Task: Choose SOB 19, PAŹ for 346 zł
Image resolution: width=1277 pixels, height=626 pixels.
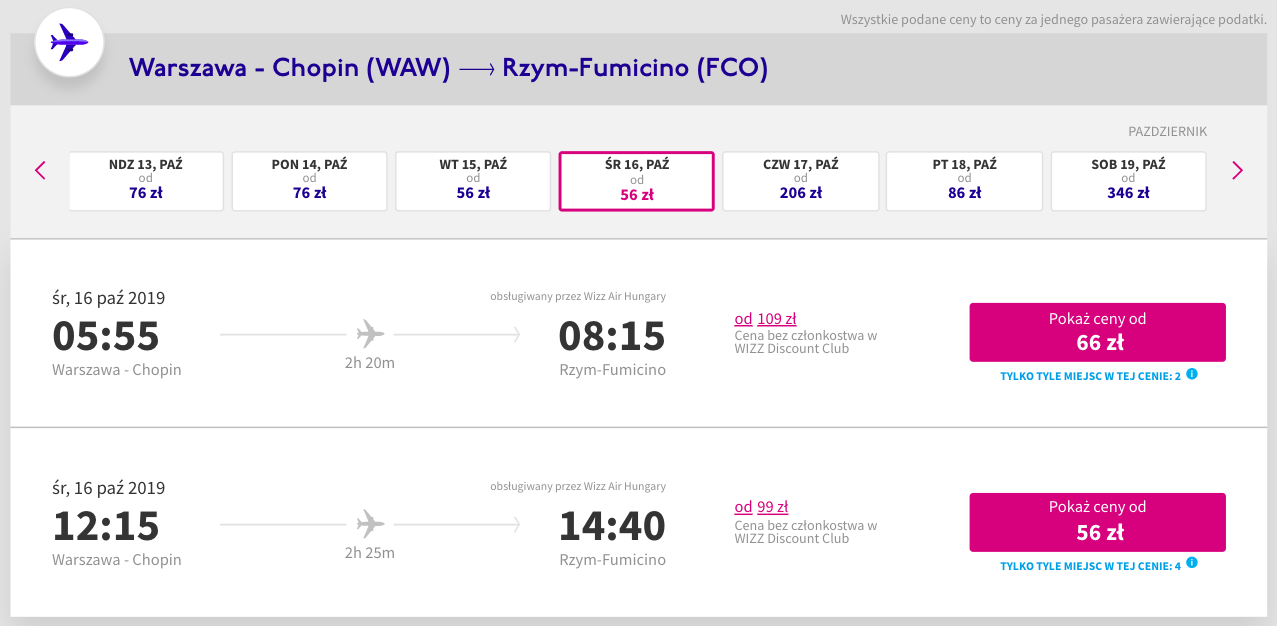Action: [1128, 181]
